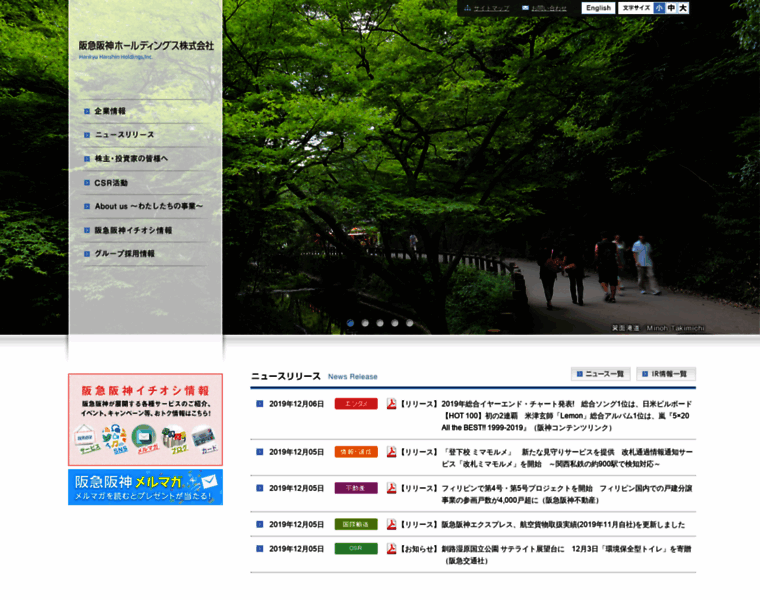The height and width of the screenshot is (600, 760).
Task: Click the sitemap icon in top bar
Action: click(x=467, y=8)
